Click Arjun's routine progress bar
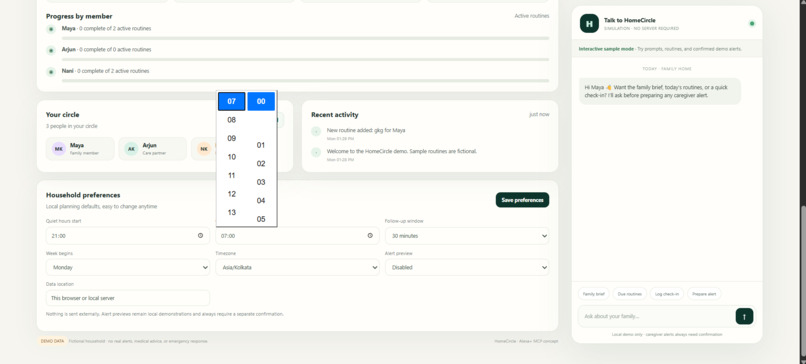Screen dimensions: 806x364 [305, 59]
